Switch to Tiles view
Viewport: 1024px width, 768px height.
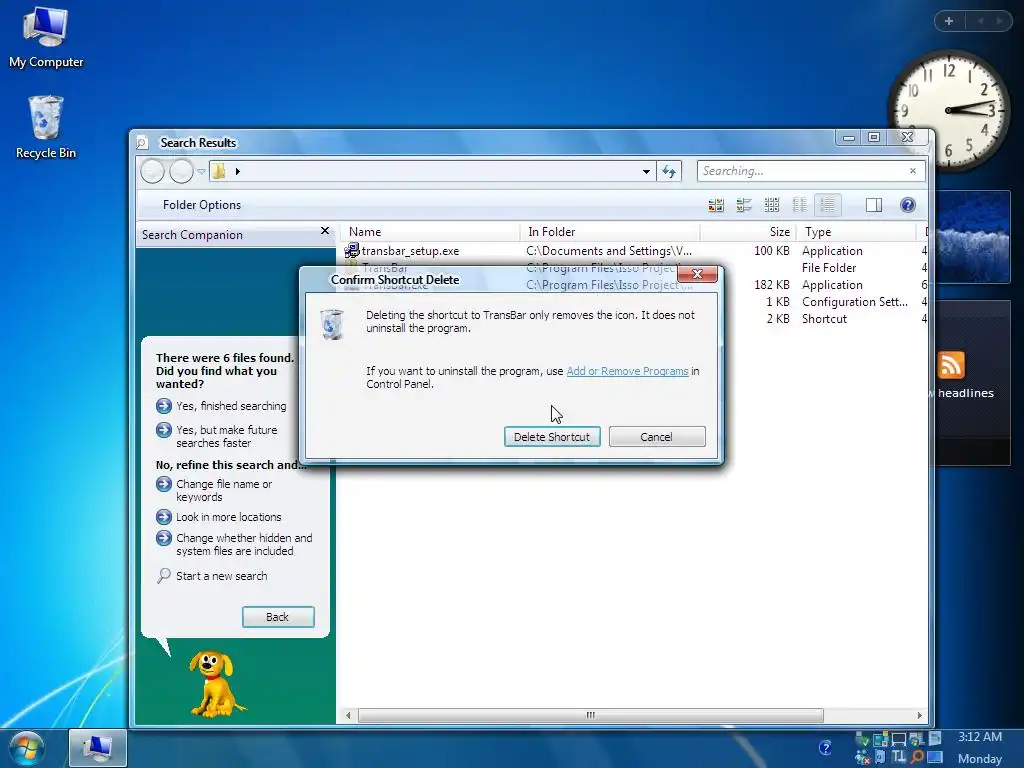click(744, 205)
